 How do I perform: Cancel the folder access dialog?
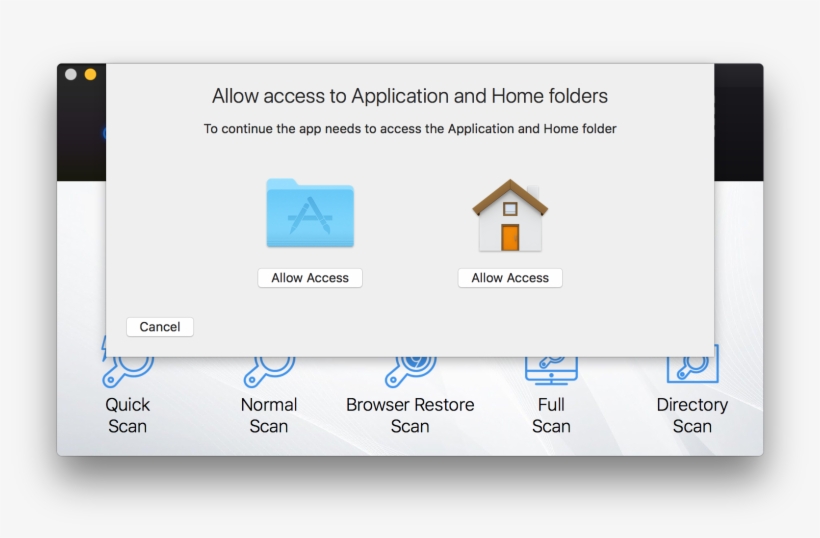pyautogui.click(x=160, y=327)
